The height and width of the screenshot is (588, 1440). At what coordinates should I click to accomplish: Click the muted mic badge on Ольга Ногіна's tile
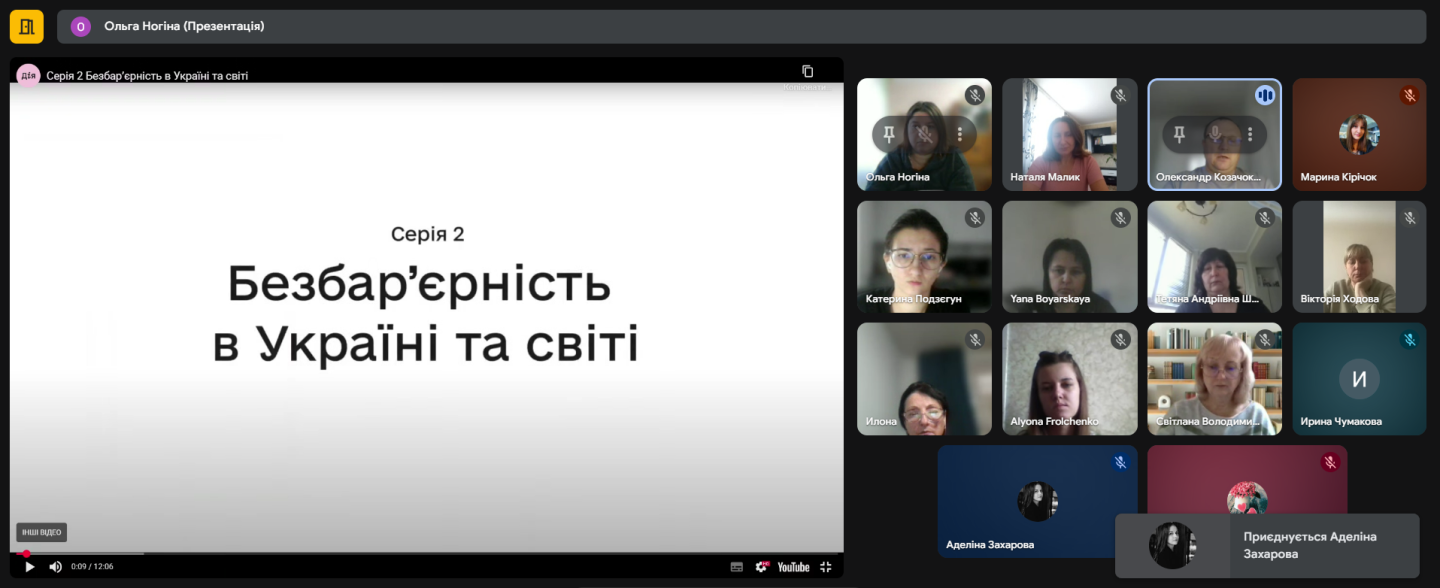coord(975,95)
